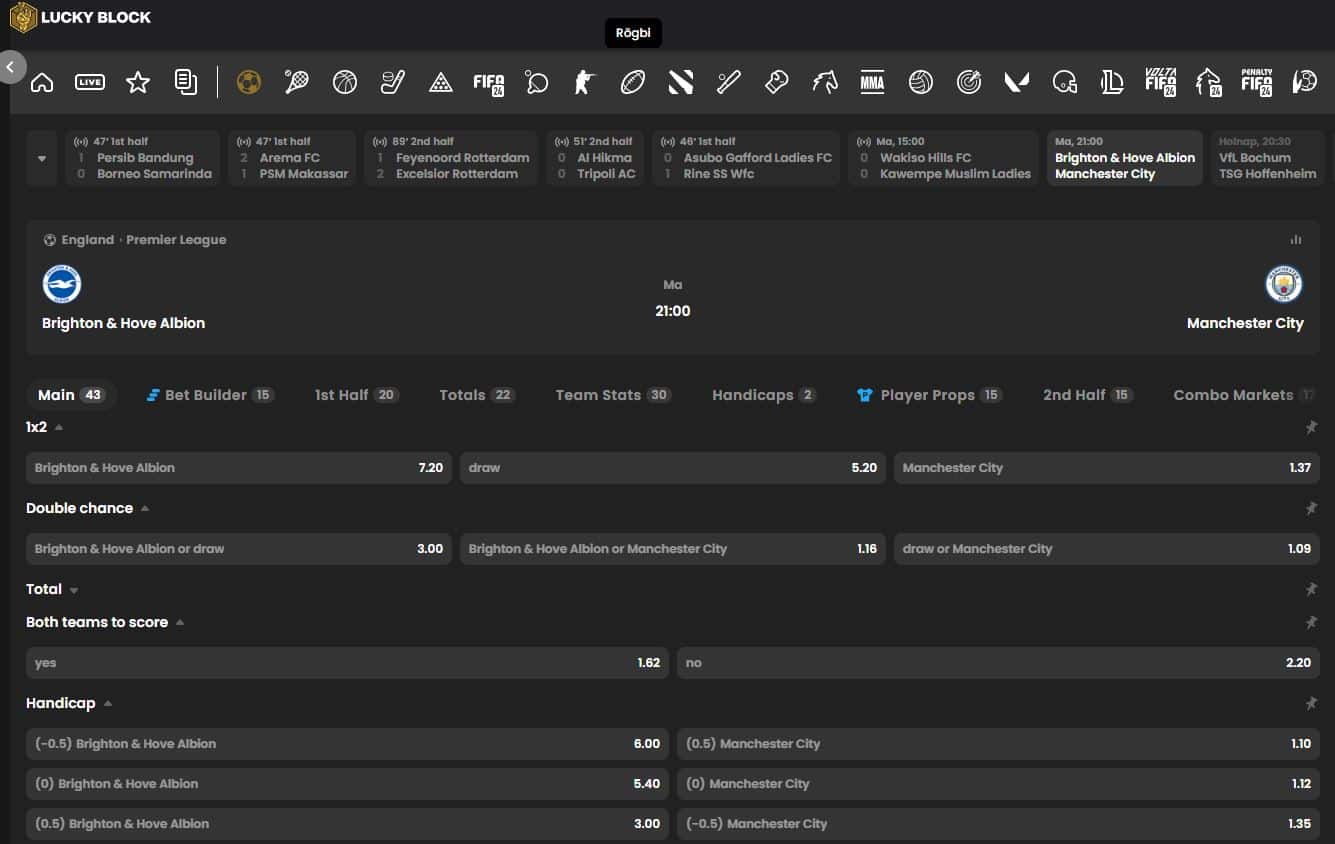This screenshot has width=1335, height=844.
Task: Select the table tennis paddle icon
Action: click(537, 82)
